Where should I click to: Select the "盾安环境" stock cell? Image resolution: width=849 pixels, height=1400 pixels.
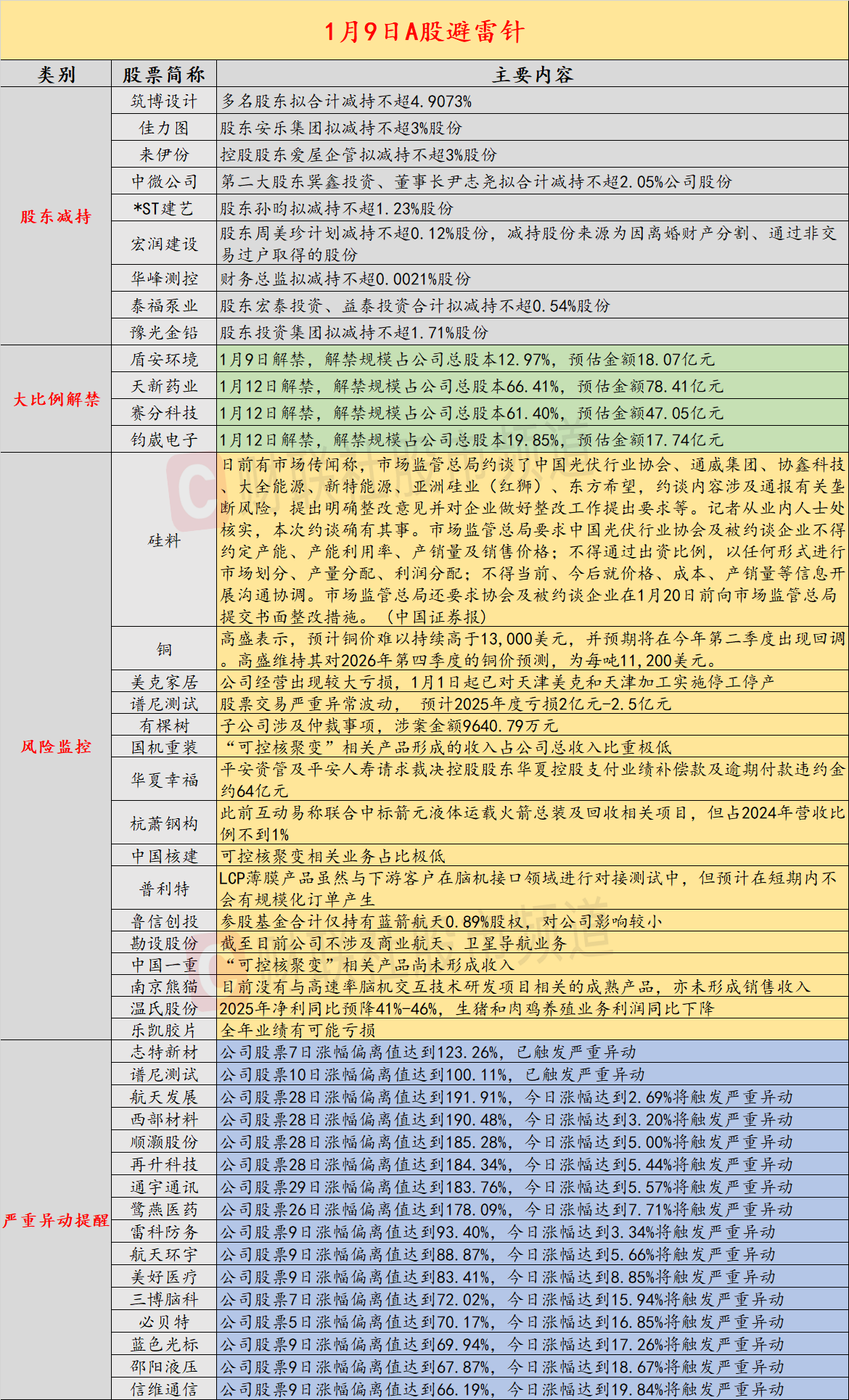164,360
